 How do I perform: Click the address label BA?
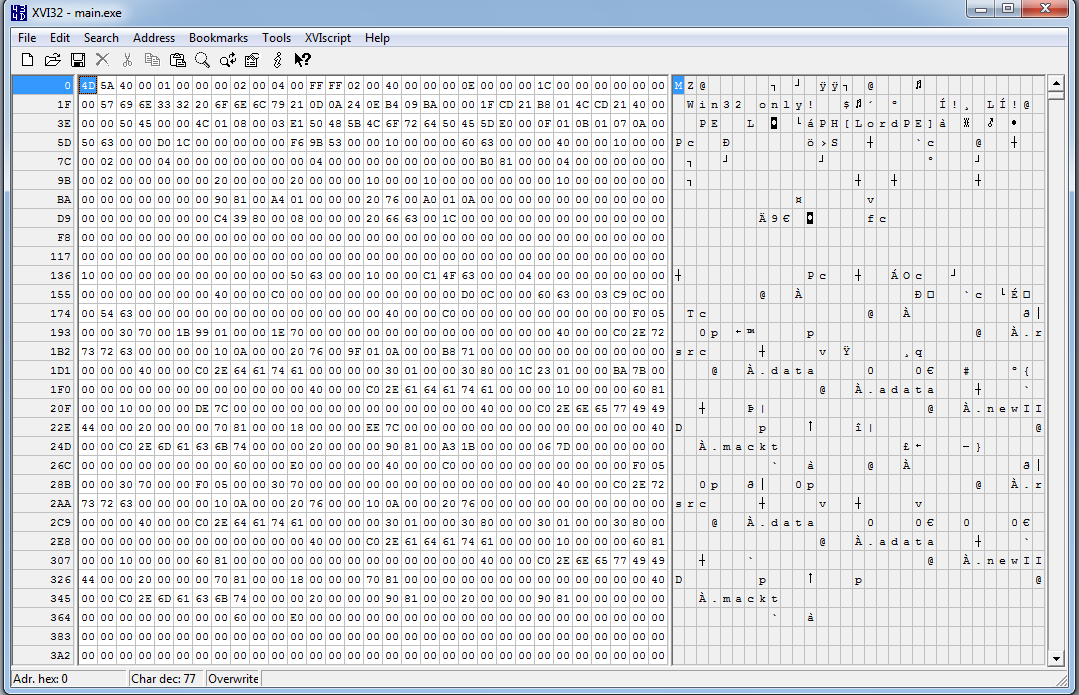tap(63, 200)
